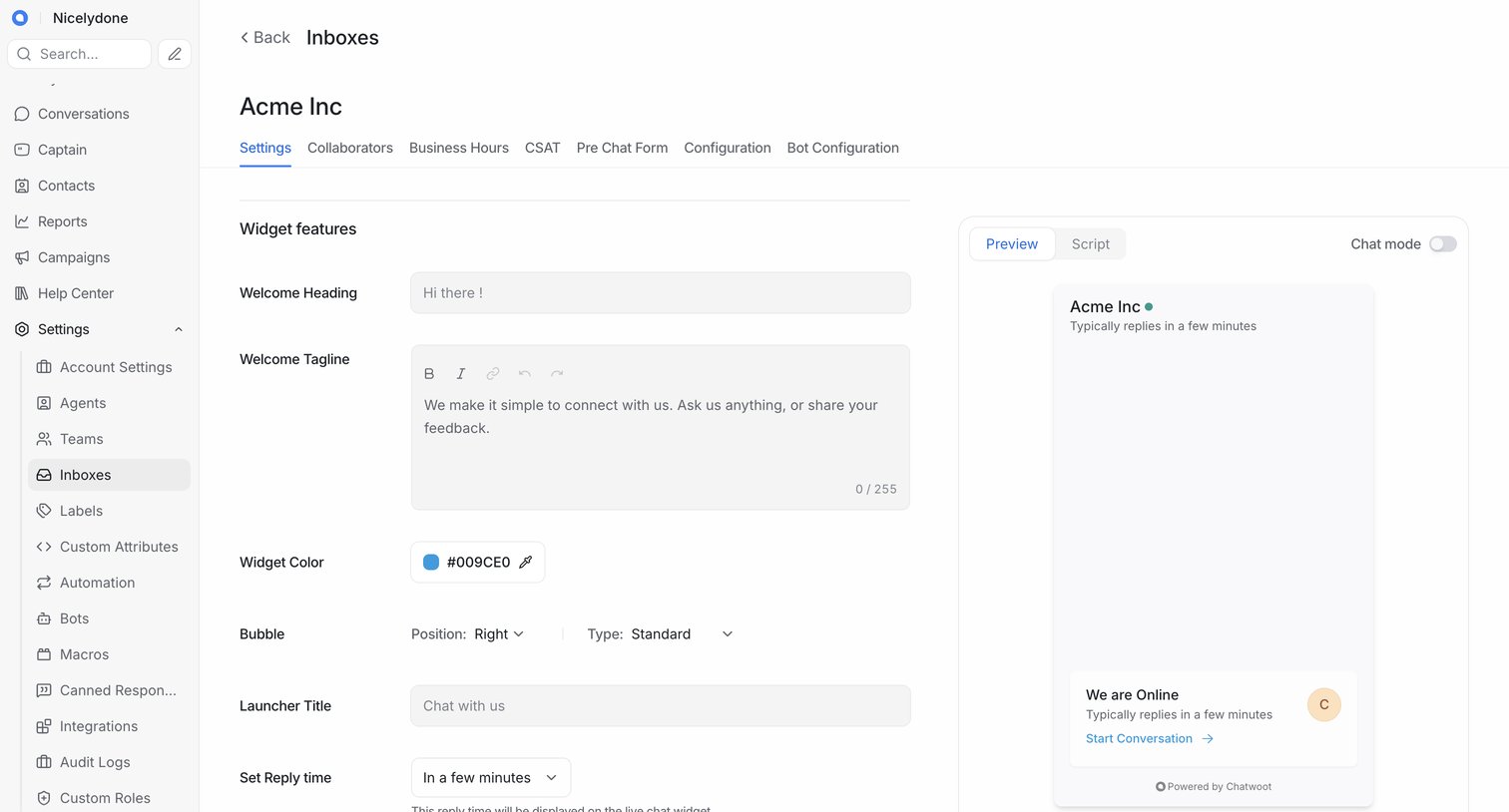Toggle bold formatting in Welcome Tagline
This screenshot has width=1509, height=812.
(x=429, y=373)
